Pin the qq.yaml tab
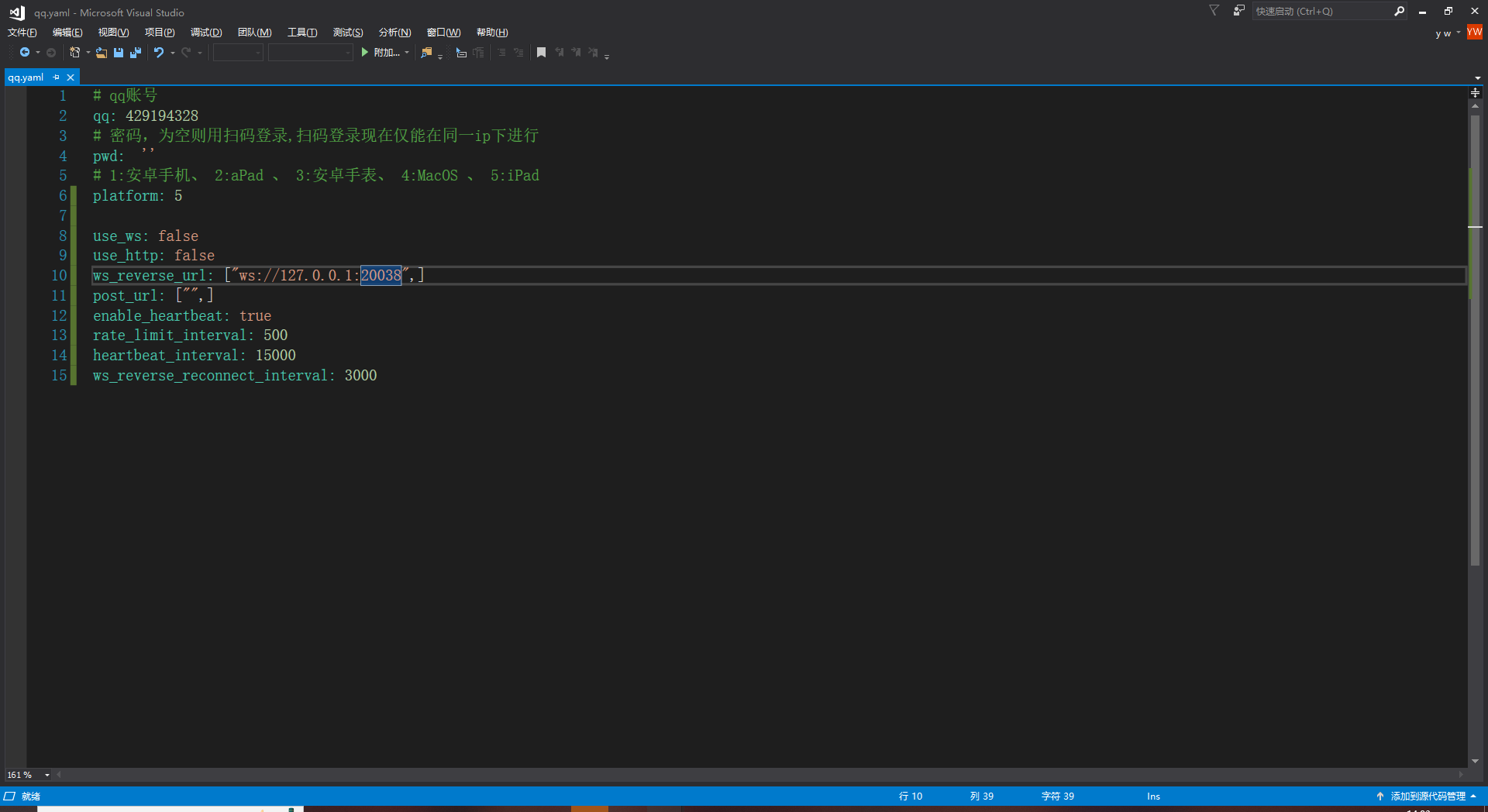This screenshot has height=812, width=1488. click(x=55, y=77)
